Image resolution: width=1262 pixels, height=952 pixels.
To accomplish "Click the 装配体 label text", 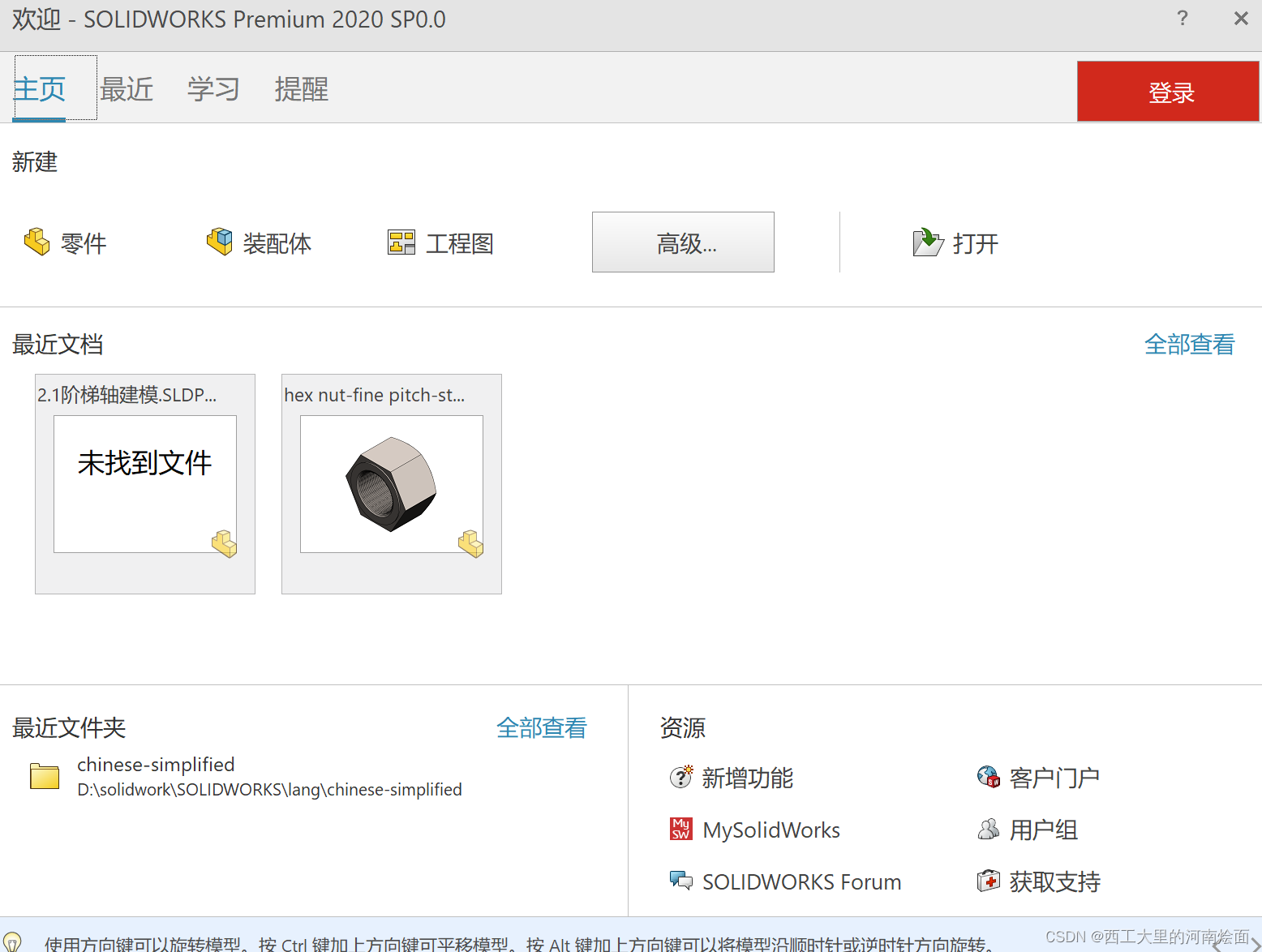I will coord(277,243).
